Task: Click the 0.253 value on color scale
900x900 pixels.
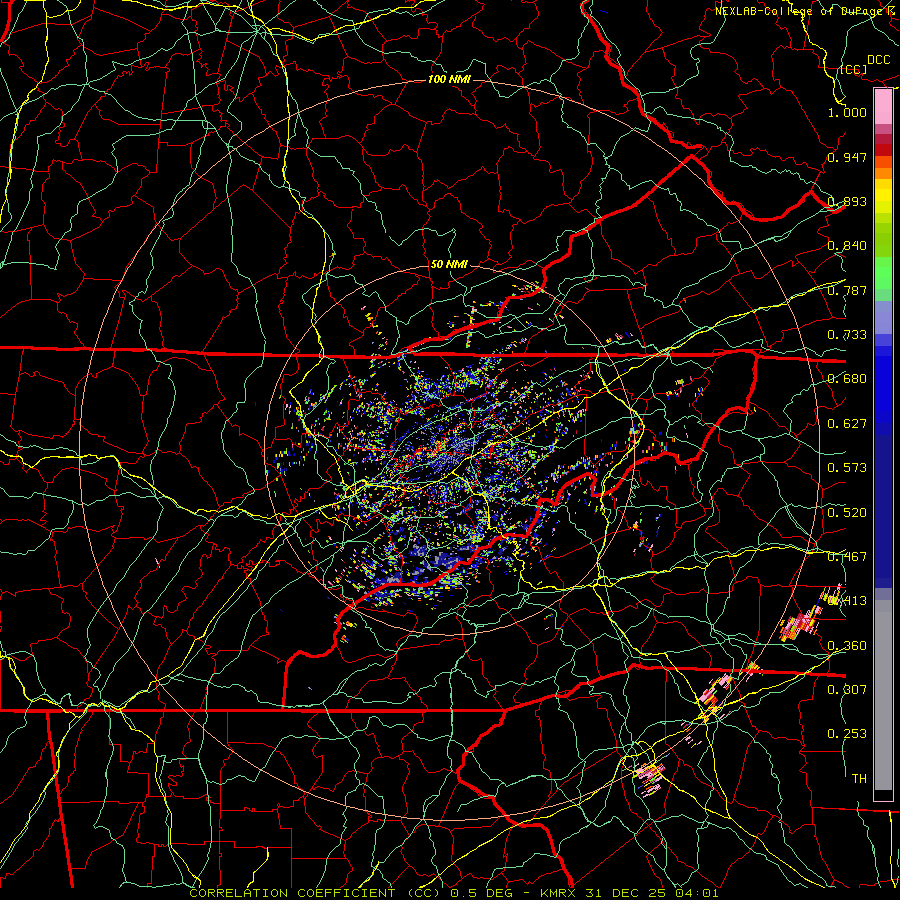Action: (x=847, y=734)
